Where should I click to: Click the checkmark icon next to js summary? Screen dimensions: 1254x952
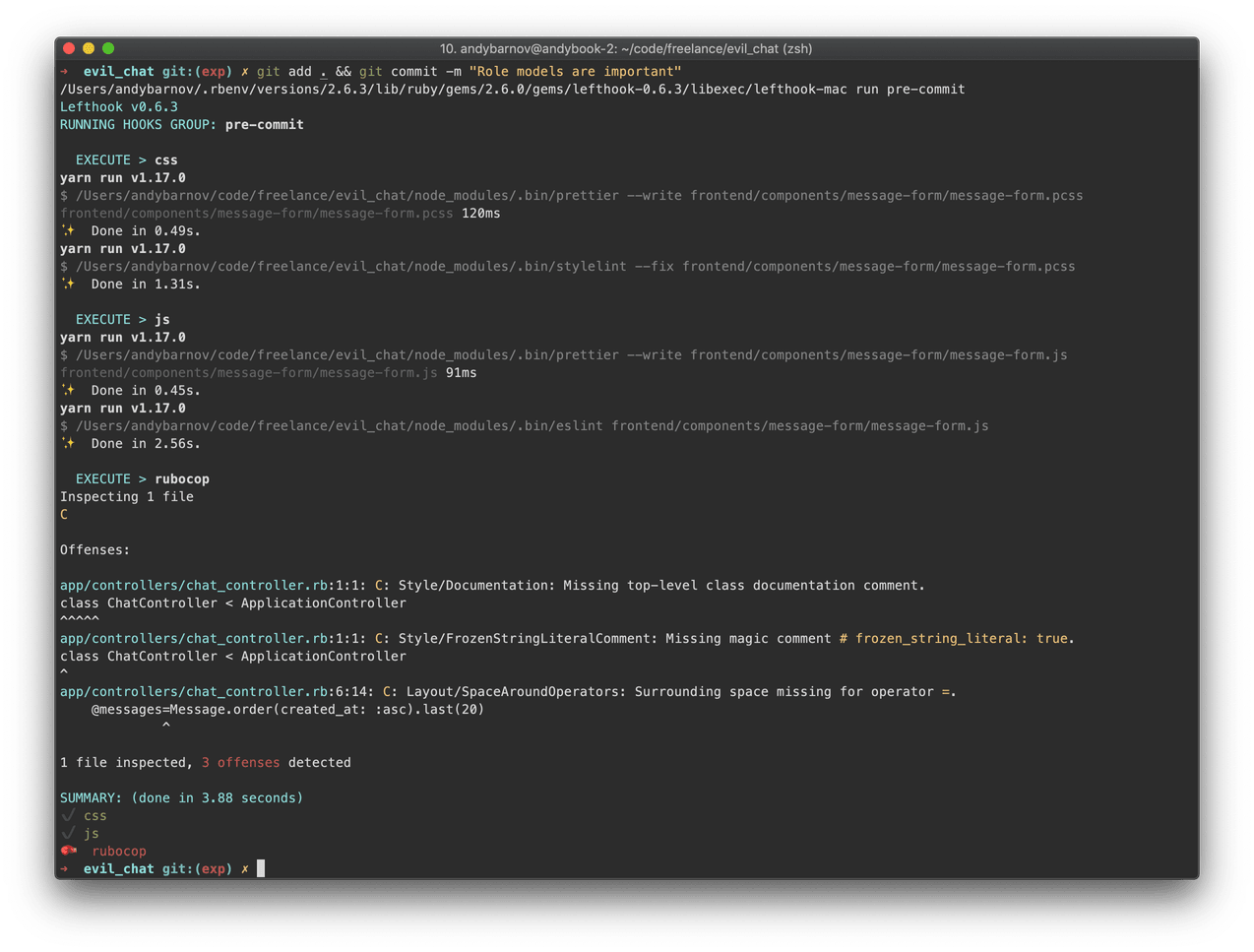(68, 833)
